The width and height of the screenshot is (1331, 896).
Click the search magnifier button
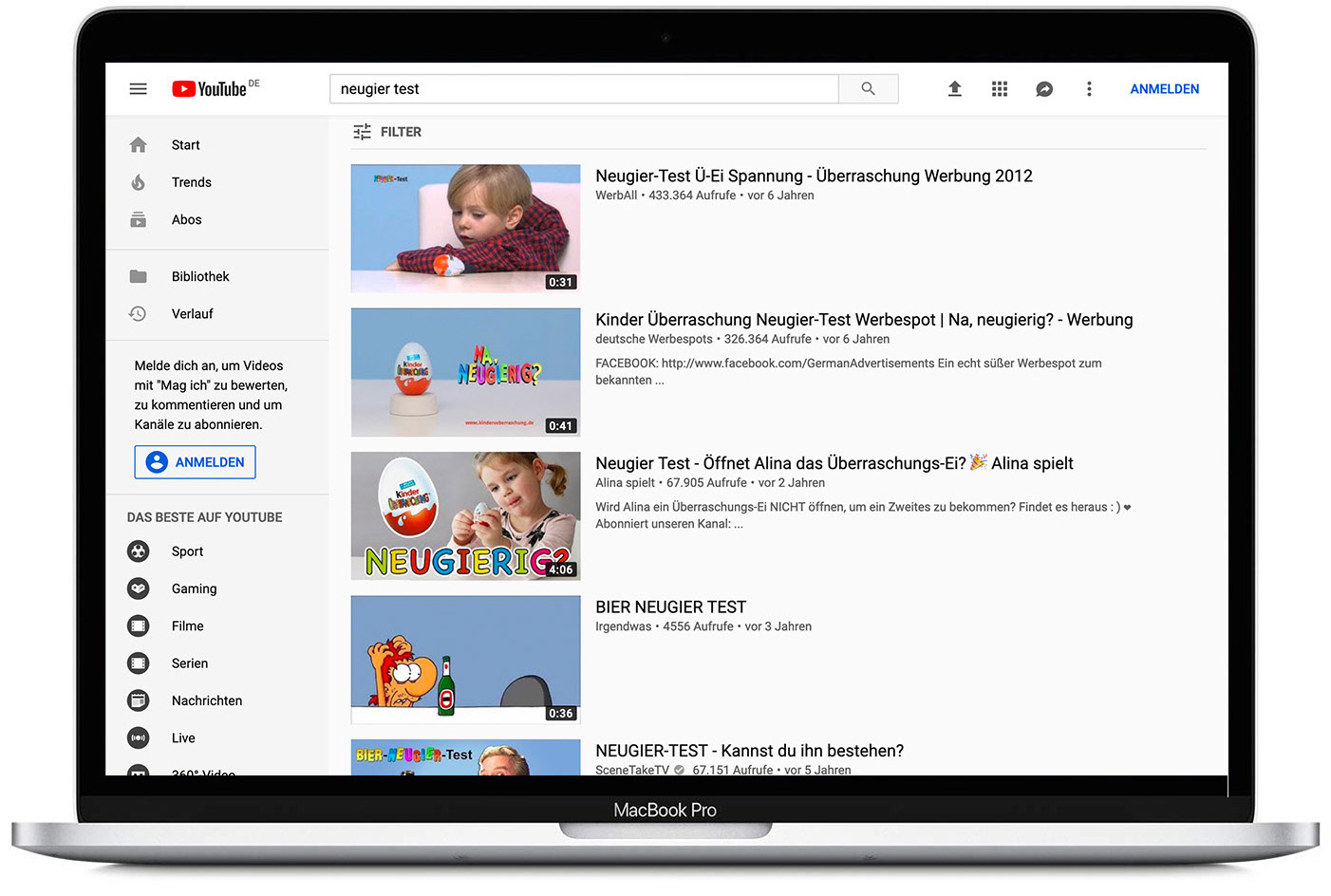(868, 89)
